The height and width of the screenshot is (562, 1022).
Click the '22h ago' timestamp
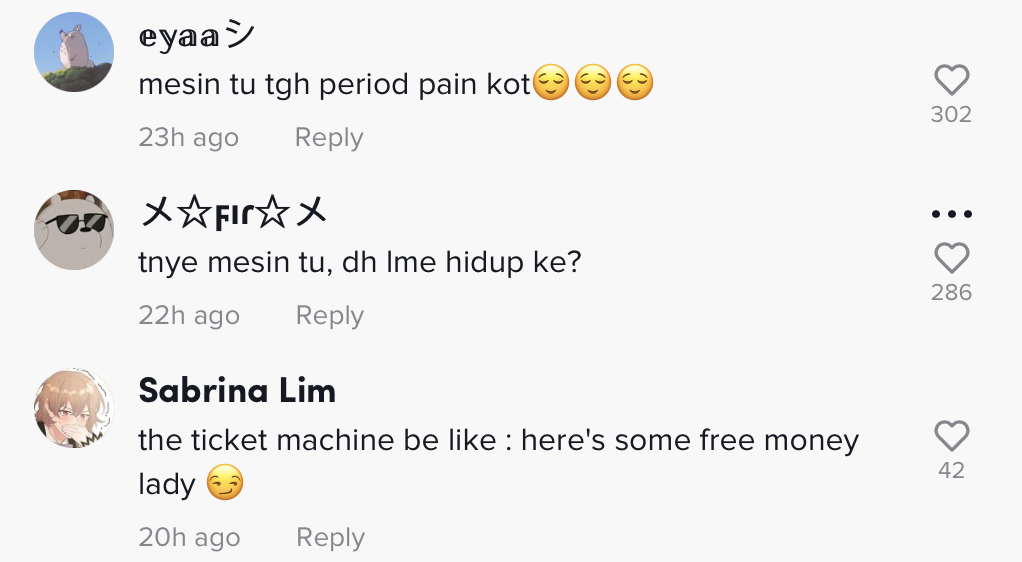(189, 316)
